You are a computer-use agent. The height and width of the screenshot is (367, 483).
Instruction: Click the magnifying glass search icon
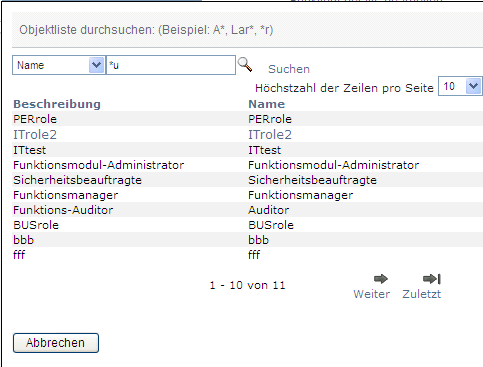pos(245,64)
